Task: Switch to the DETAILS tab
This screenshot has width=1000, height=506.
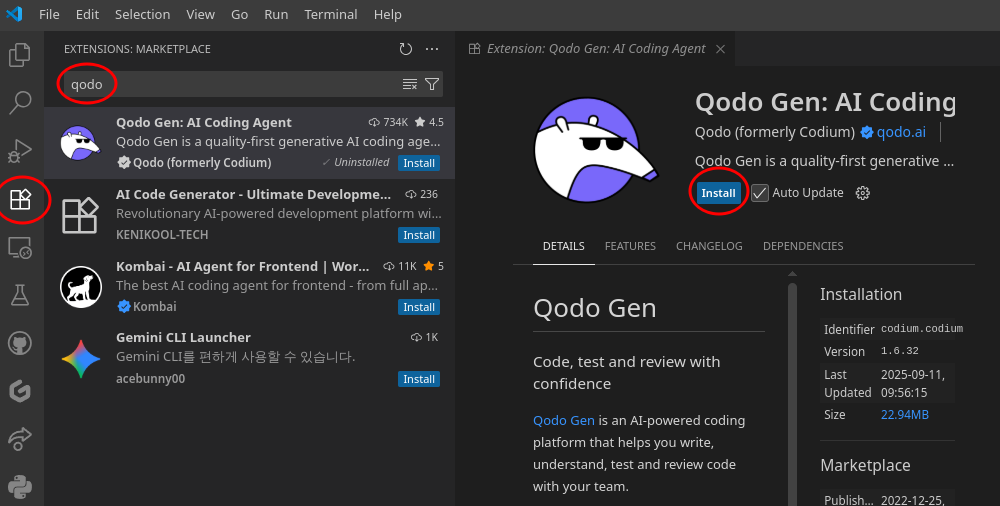Action: [564, 246]
